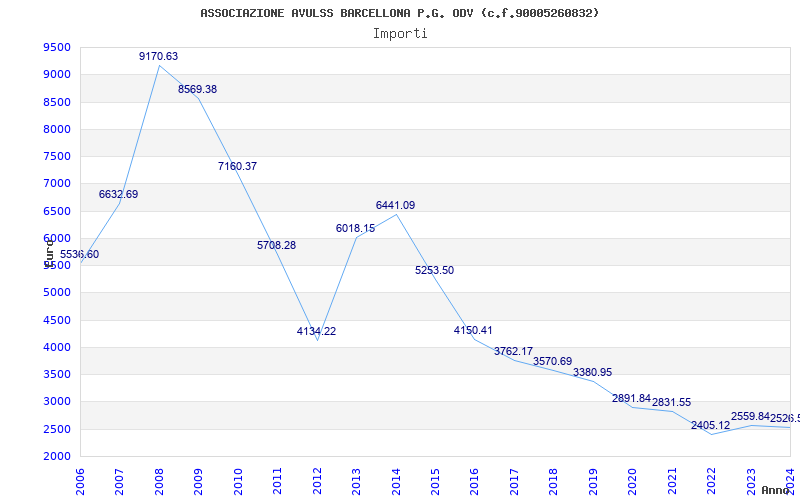Click the 2020 x-axis year label
The width and height of the screenshot is (800, 500).
(x=633, y=482)
